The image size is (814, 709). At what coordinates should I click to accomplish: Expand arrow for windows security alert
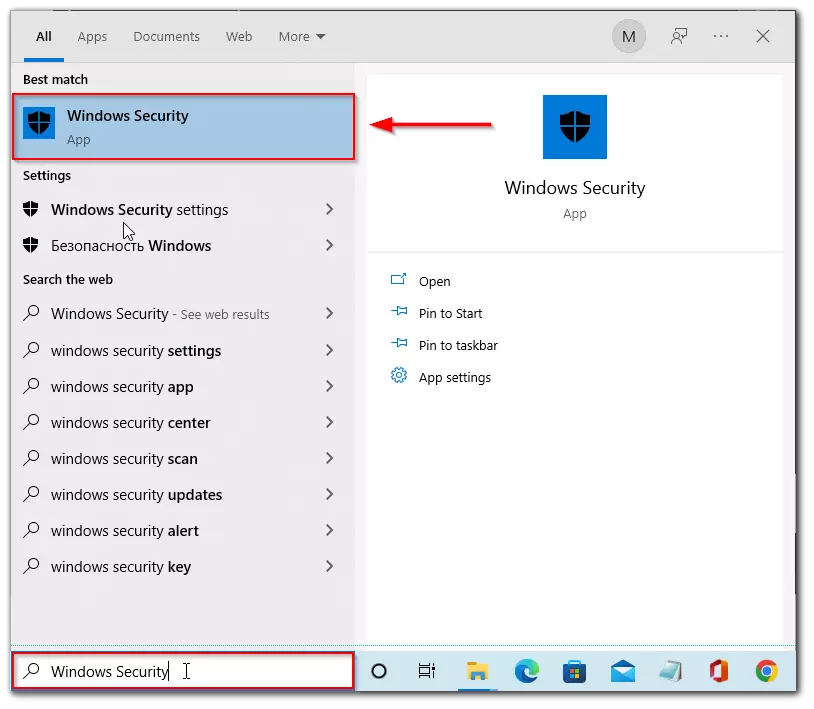(329, 530)
